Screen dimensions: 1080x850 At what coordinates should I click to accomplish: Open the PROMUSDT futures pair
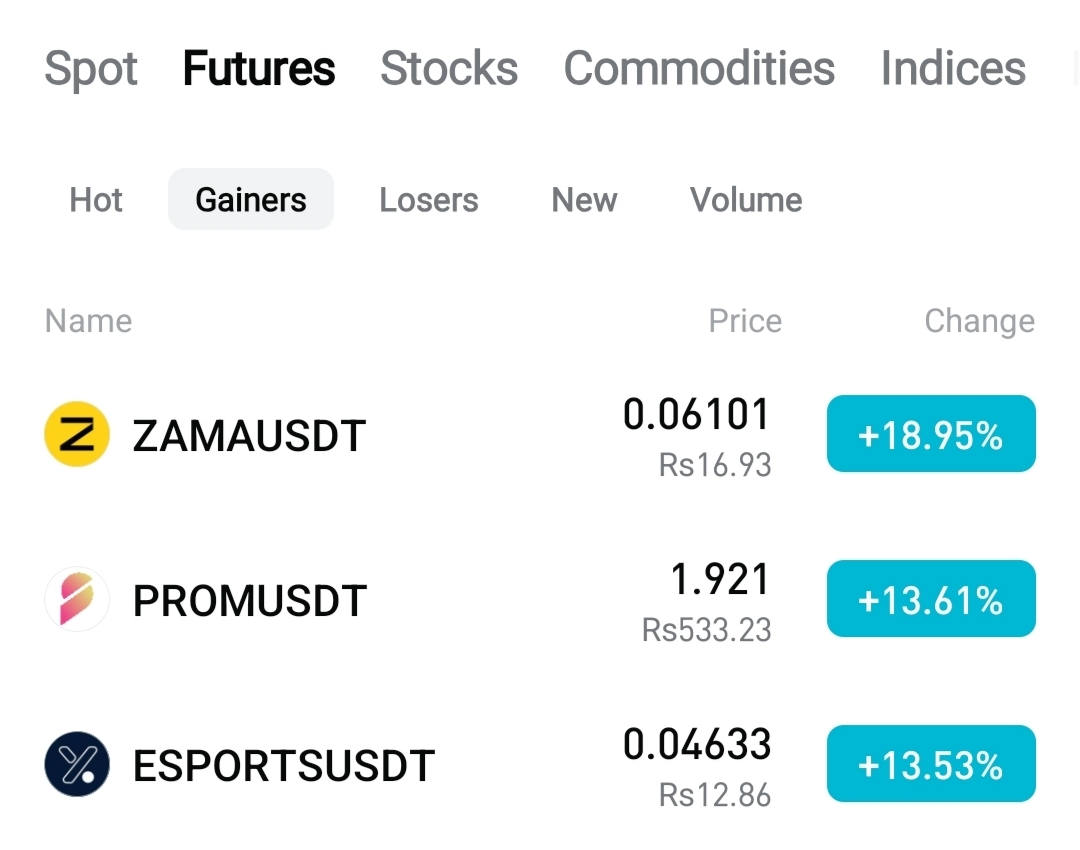540,600
